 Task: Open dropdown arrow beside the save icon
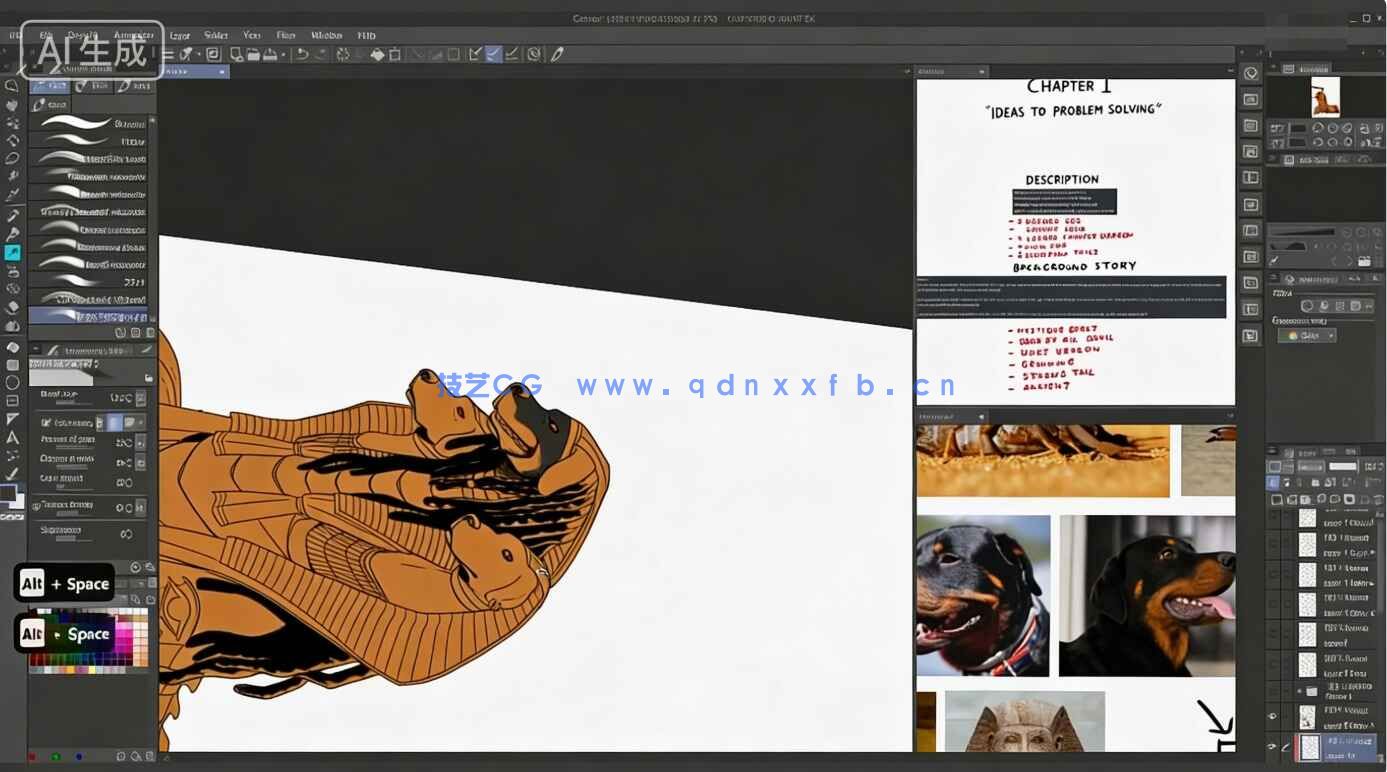click(x=284, y=54)
